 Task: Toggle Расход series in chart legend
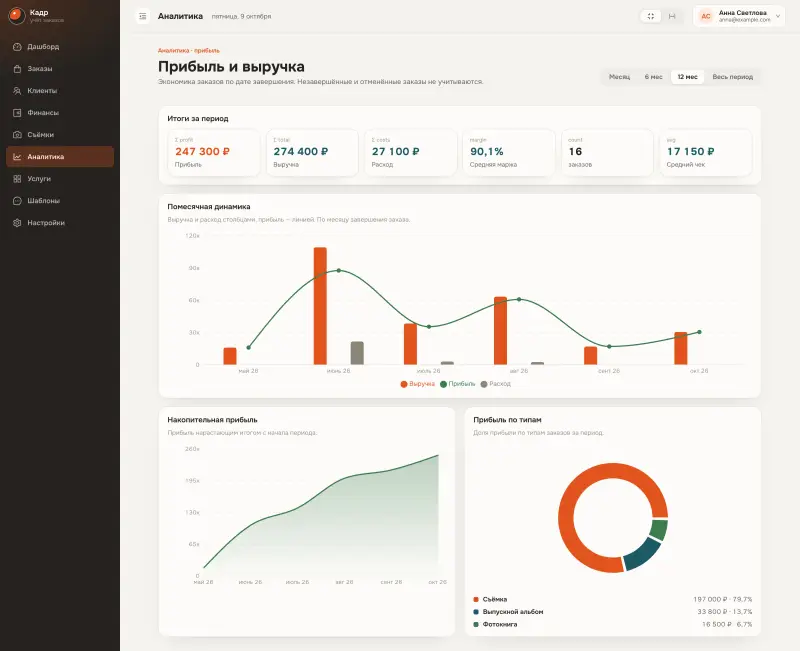coord(495,384)
